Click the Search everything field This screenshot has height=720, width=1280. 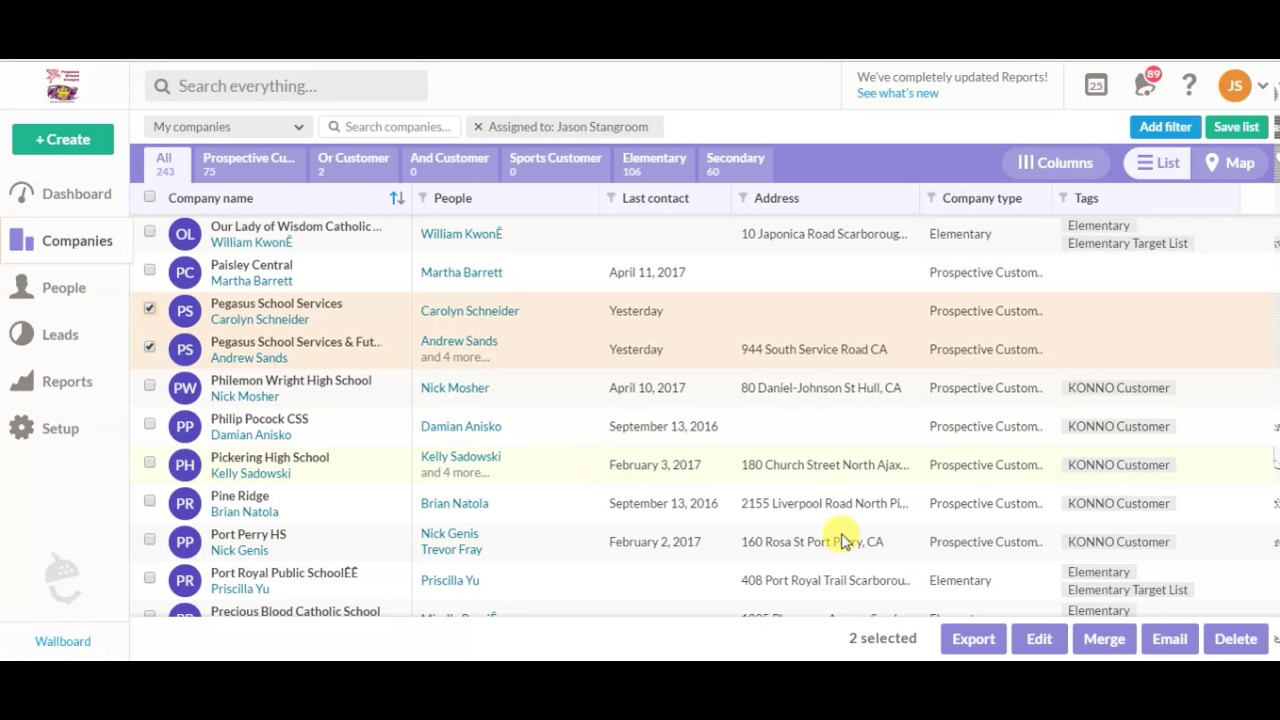pos(286,86)
